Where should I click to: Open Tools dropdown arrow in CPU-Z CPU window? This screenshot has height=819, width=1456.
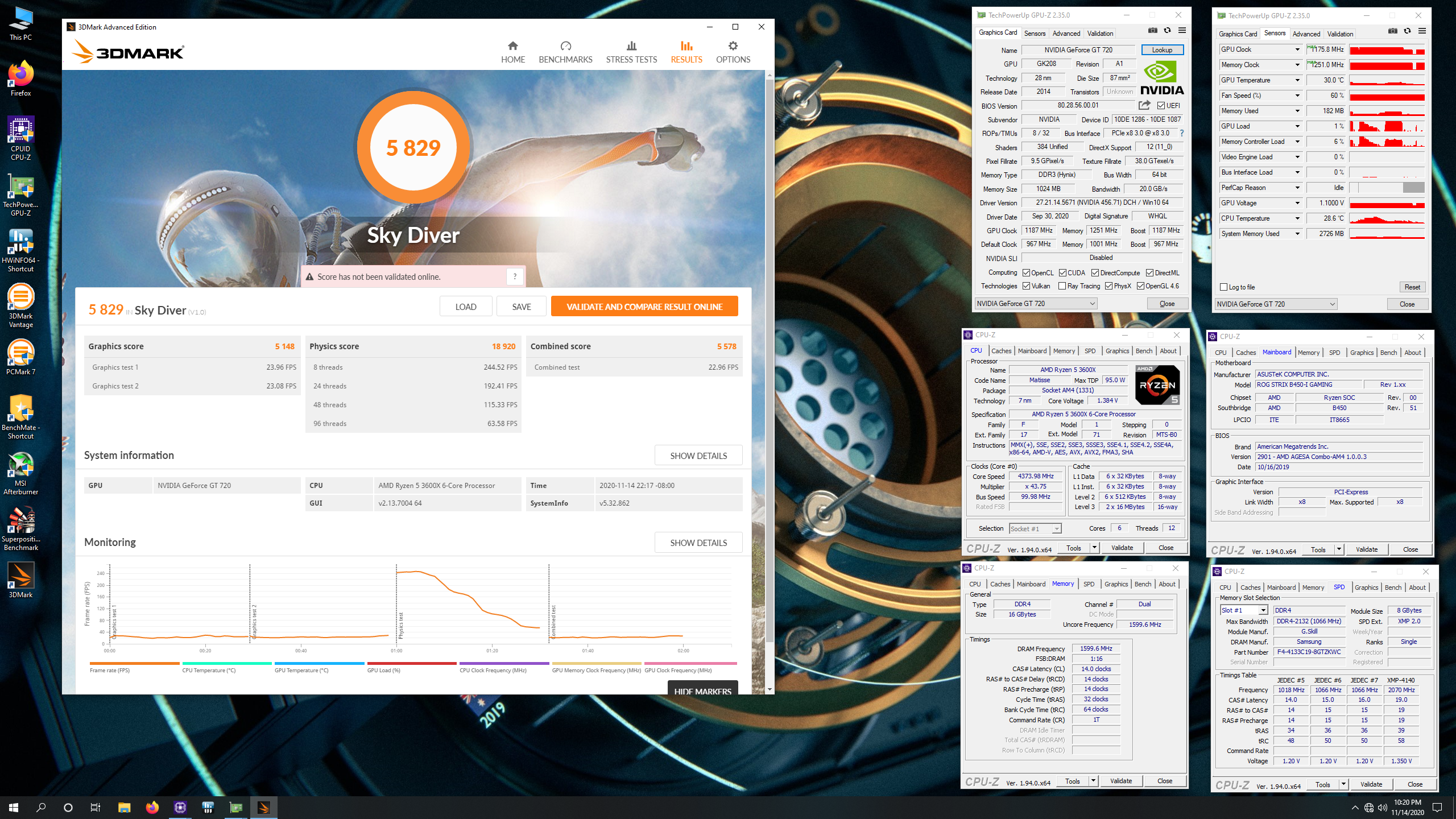[x=1094, y=548]
